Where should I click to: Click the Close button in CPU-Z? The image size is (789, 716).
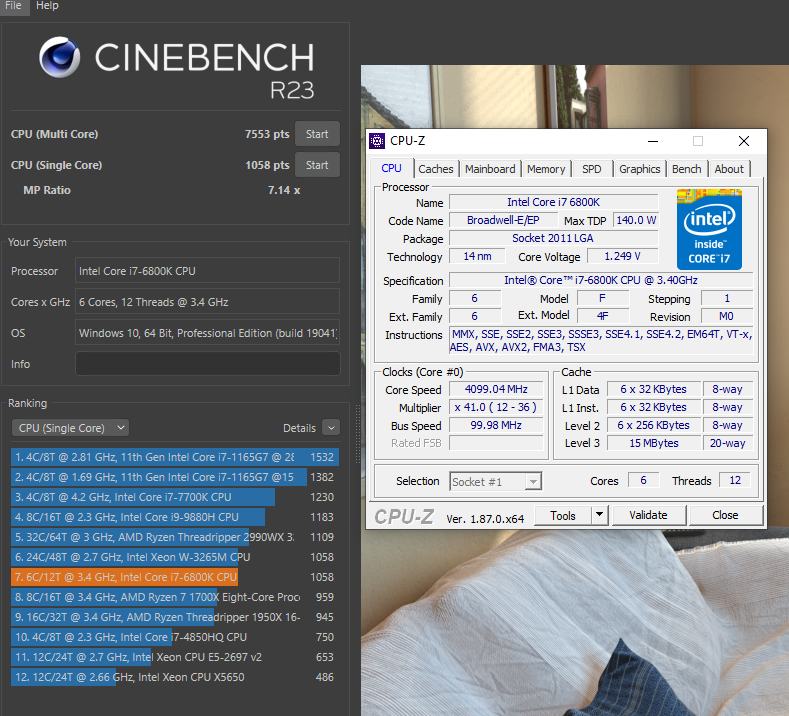725,515
